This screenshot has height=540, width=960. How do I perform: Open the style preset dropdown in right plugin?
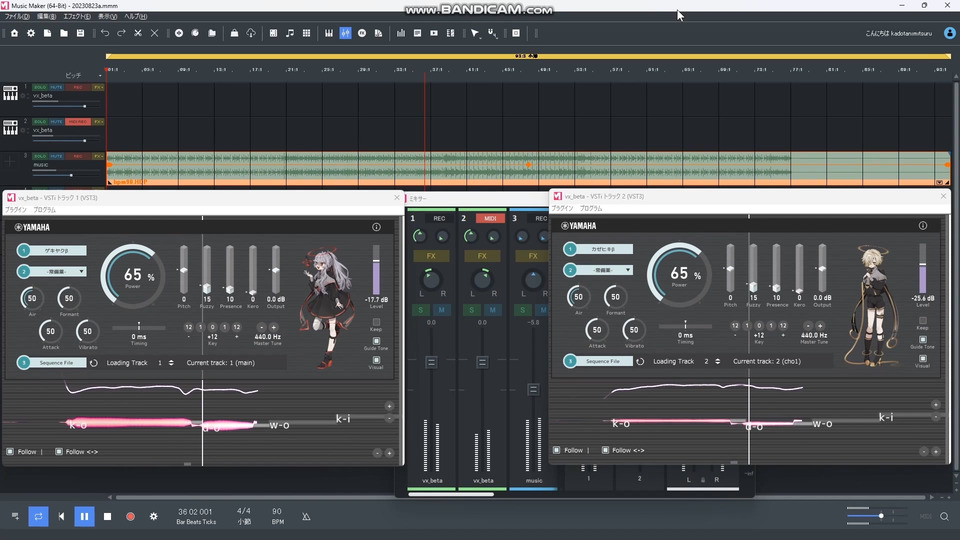(x=602, y=270)
